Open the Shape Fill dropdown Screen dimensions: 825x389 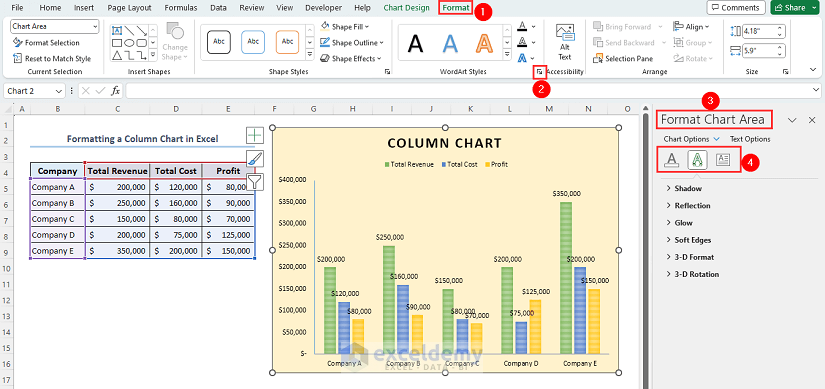[x=345, y=27]
